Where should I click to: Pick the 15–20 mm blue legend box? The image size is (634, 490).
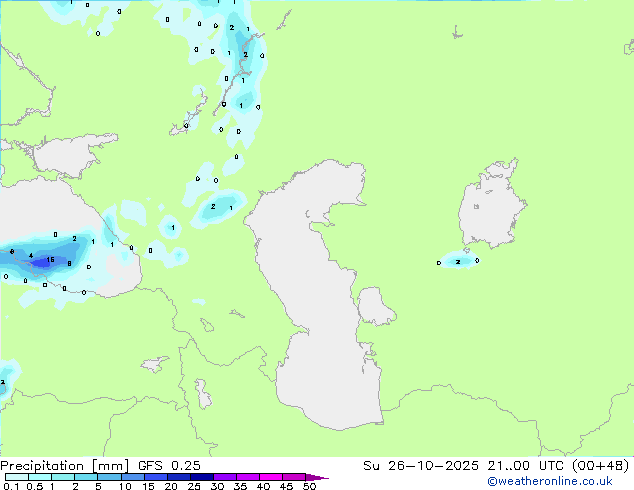155,477
